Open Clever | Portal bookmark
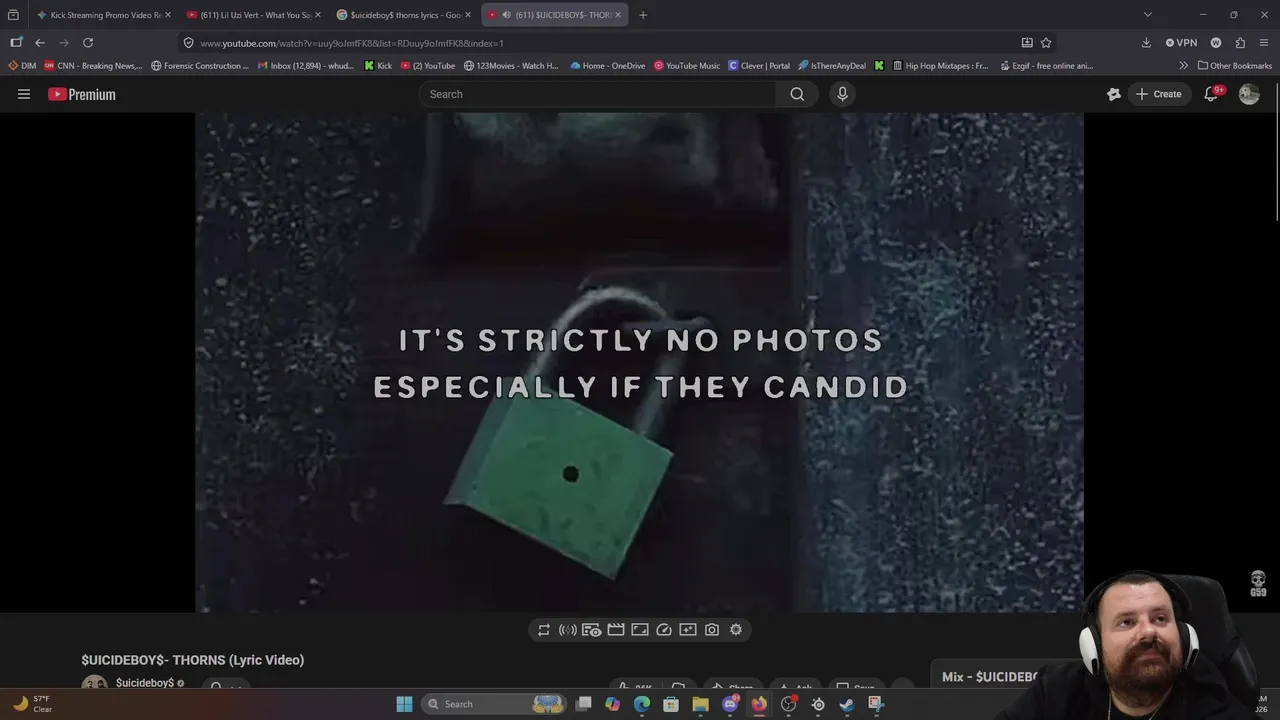The image size is (1280, 720). pyautogui.click(x=759, y=66)
